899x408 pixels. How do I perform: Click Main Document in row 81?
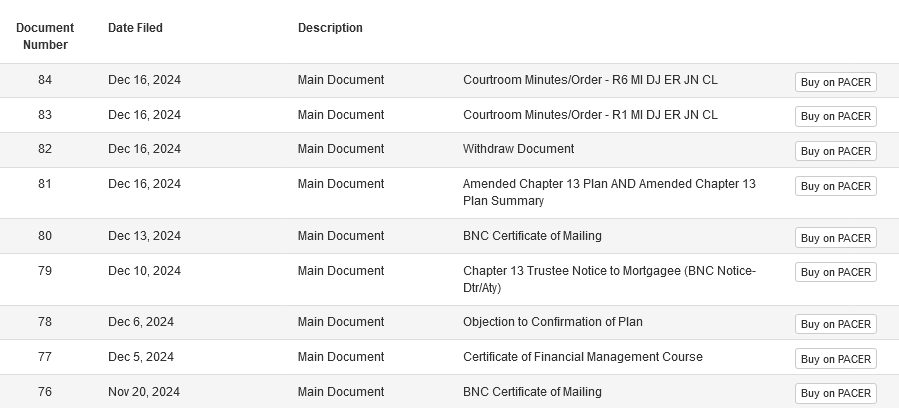[x=340, y=184]
